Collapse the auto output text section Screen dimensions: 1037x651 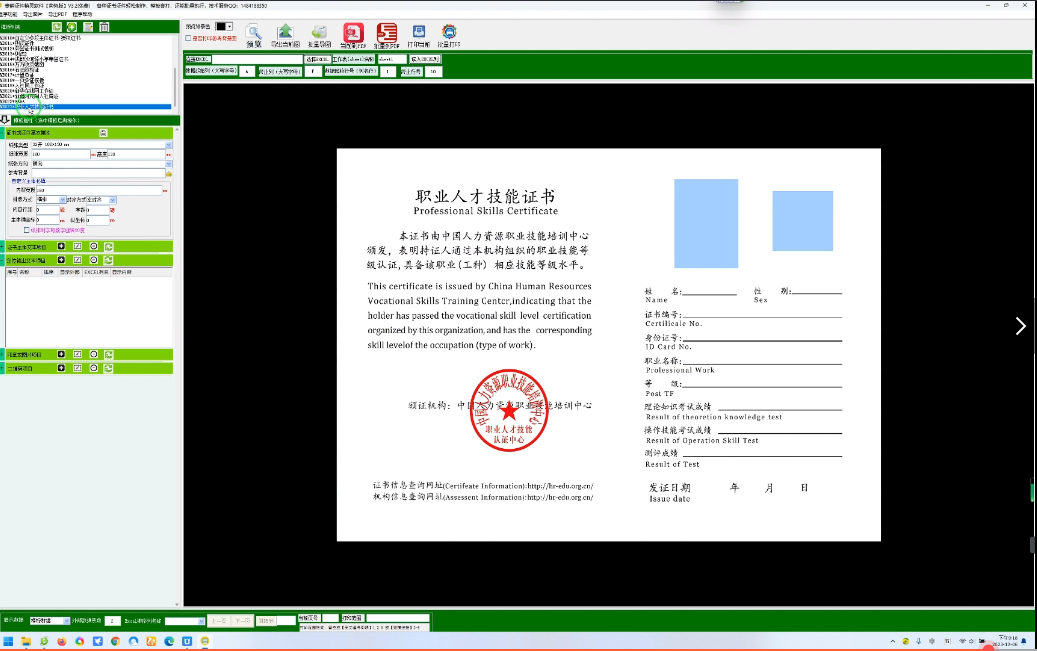coord(3,260)
